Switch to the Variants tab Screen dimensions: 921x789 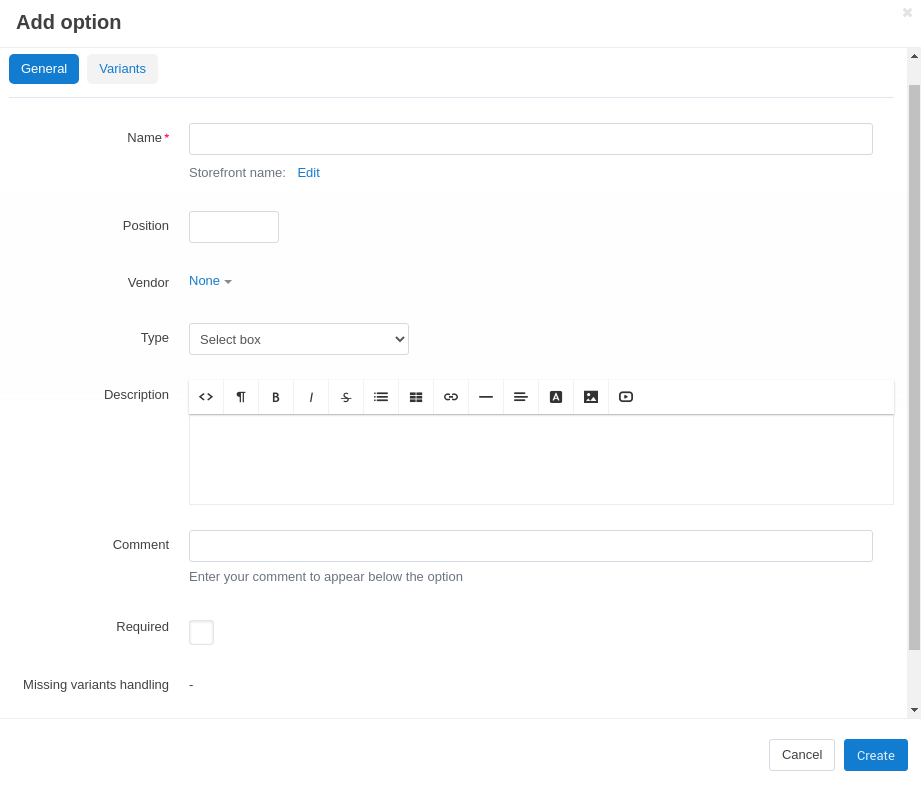(x=122, y=69)
